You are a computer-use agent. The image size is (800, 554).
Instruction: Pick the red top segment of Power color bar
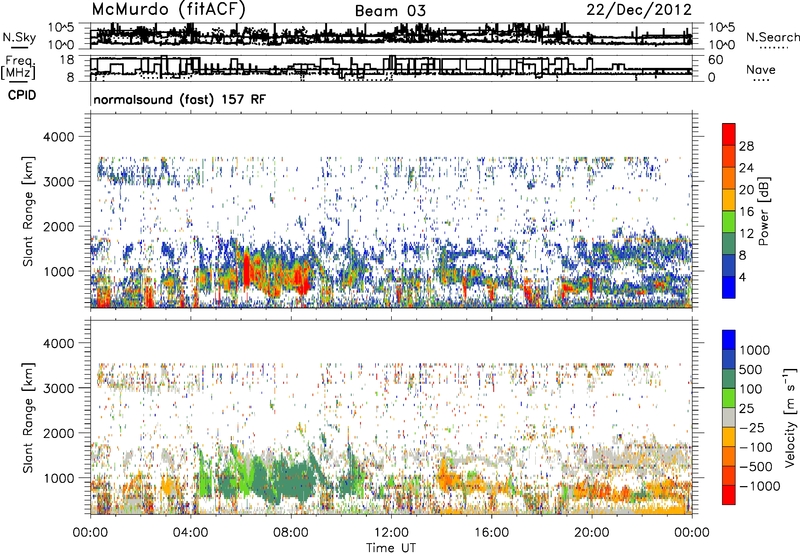tap(729, 134)
